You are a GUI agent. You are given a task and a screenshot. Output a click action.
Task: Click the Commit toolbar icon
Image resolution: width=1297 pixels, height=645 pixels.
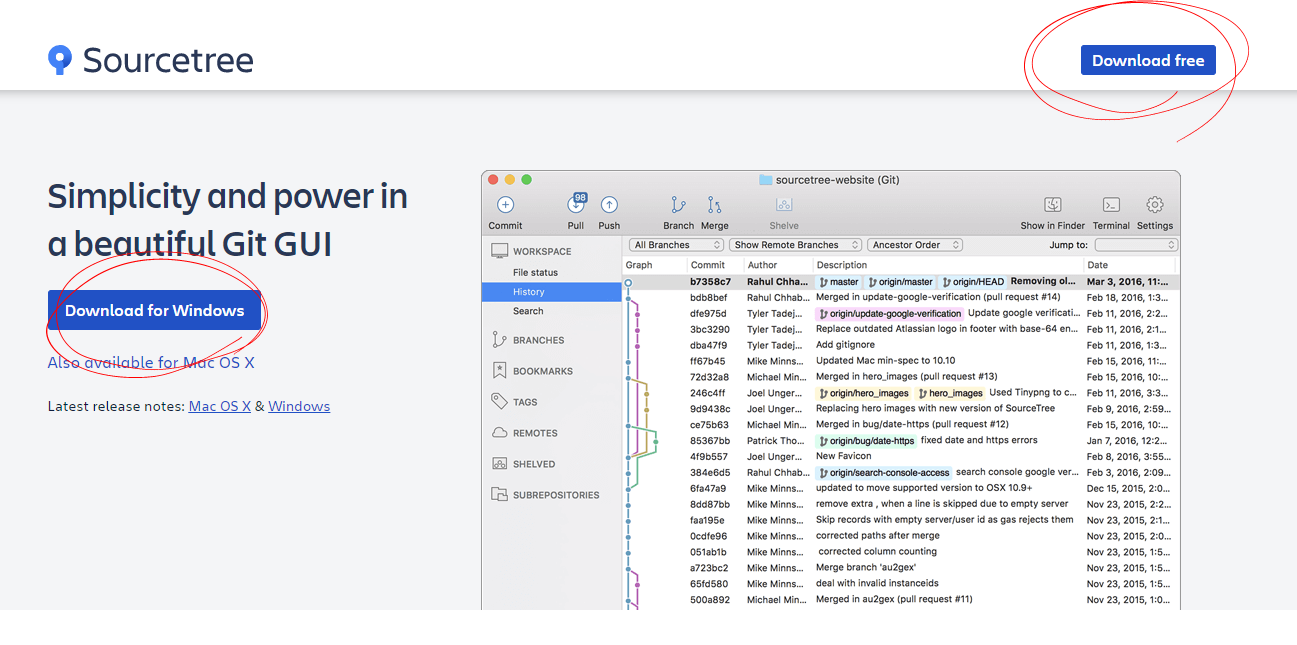[506, 205]
